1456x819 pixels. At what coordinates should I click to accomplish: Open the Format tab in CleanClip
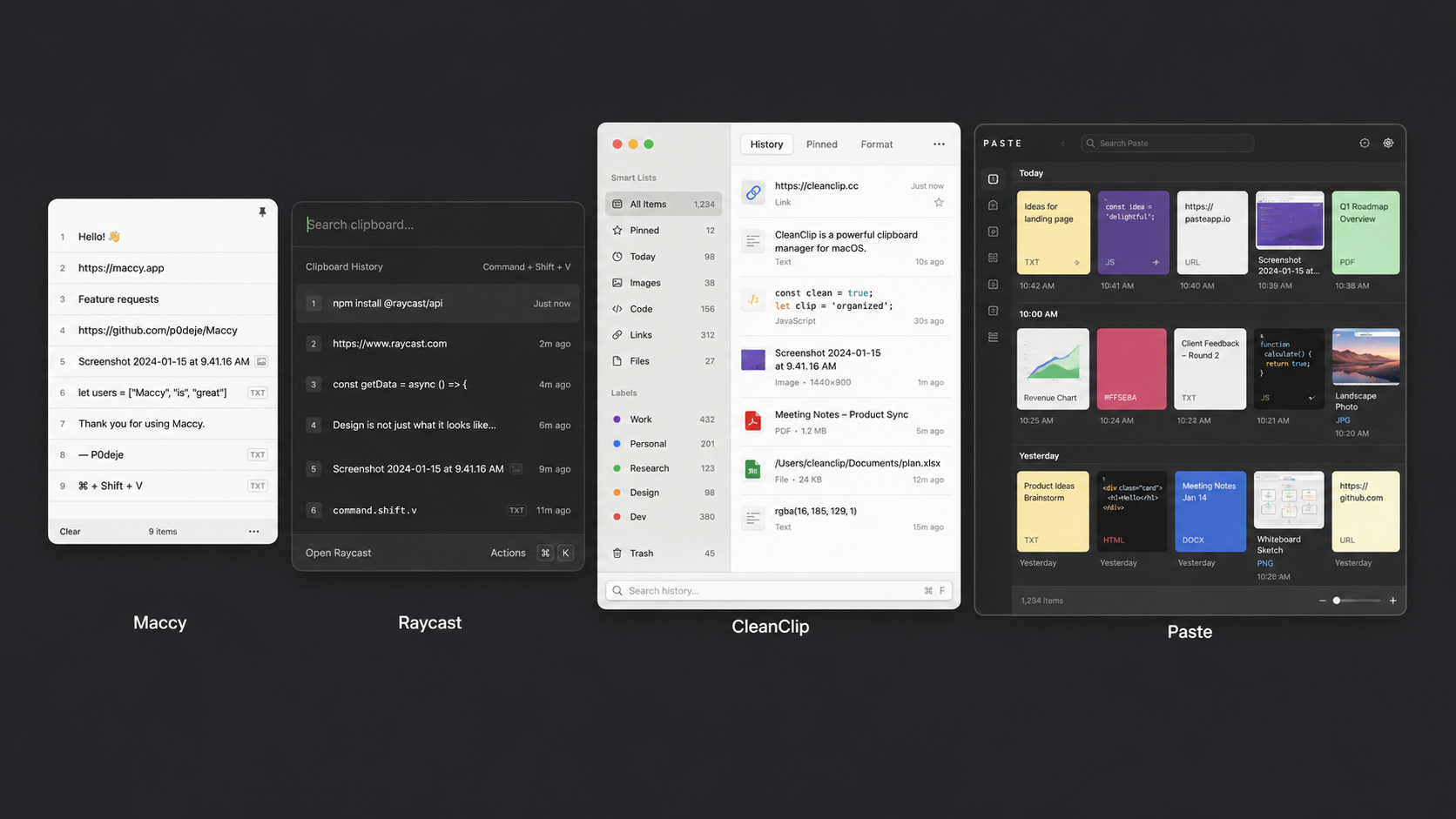tap(876, 144)
